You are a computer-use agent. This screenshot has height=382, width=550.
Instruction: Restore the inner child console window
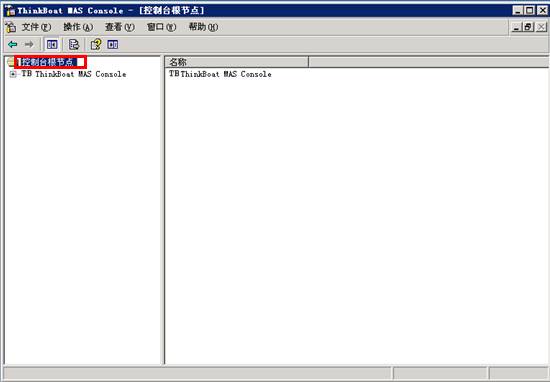point(528,27)
